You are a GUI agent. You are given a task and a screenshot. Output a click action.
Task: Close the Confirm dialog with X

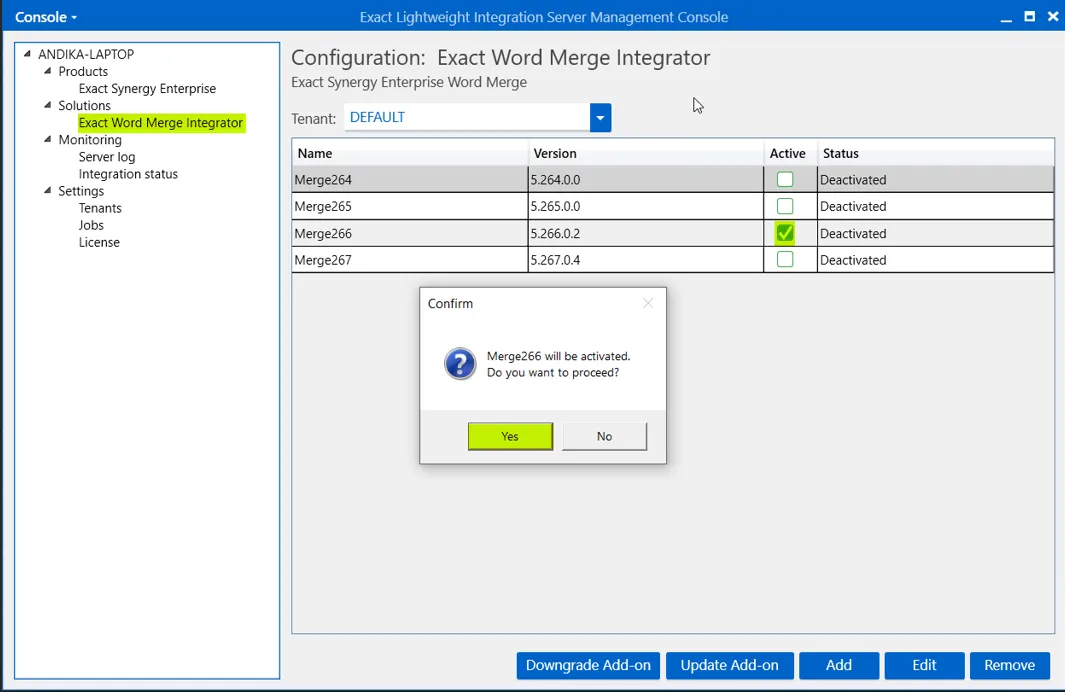[x=648, y=303]
